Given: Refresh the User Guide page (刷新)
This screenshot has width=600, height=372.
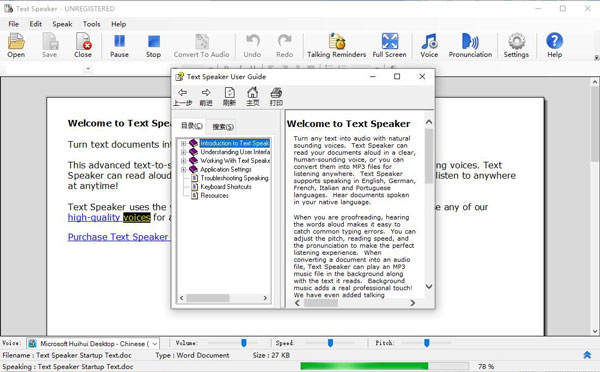Looking at the screenshot, I should tap(230, 97).
